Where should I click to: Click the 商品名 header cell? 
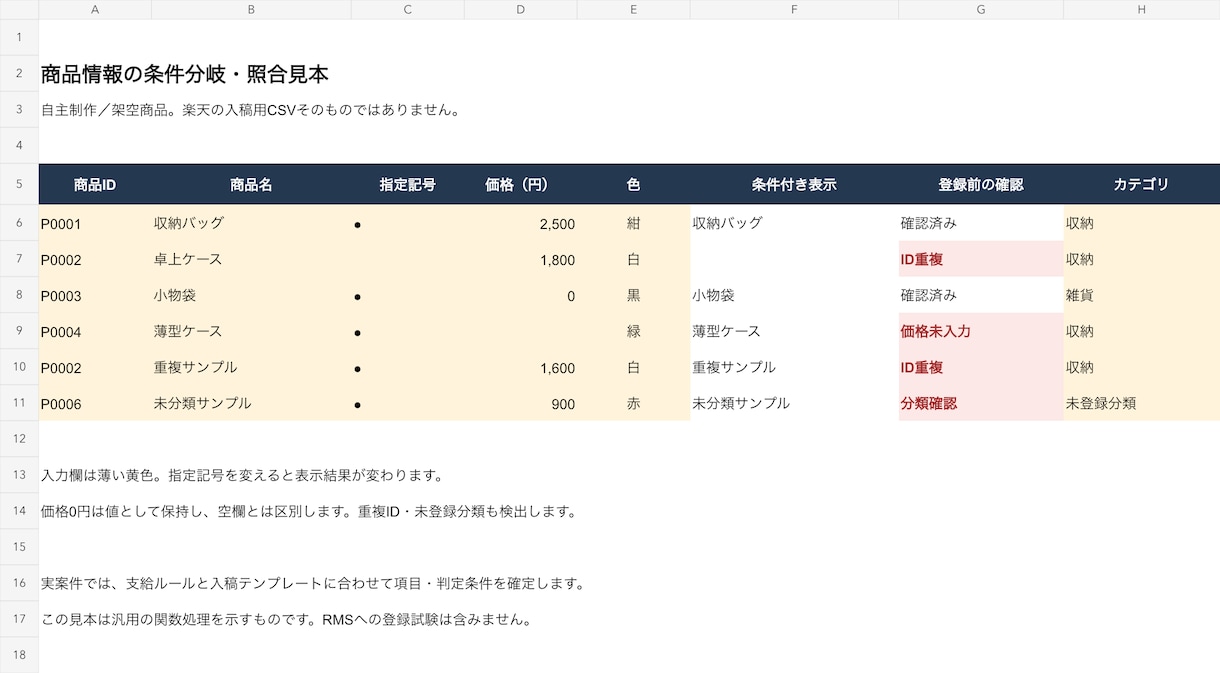pos(251,185)
